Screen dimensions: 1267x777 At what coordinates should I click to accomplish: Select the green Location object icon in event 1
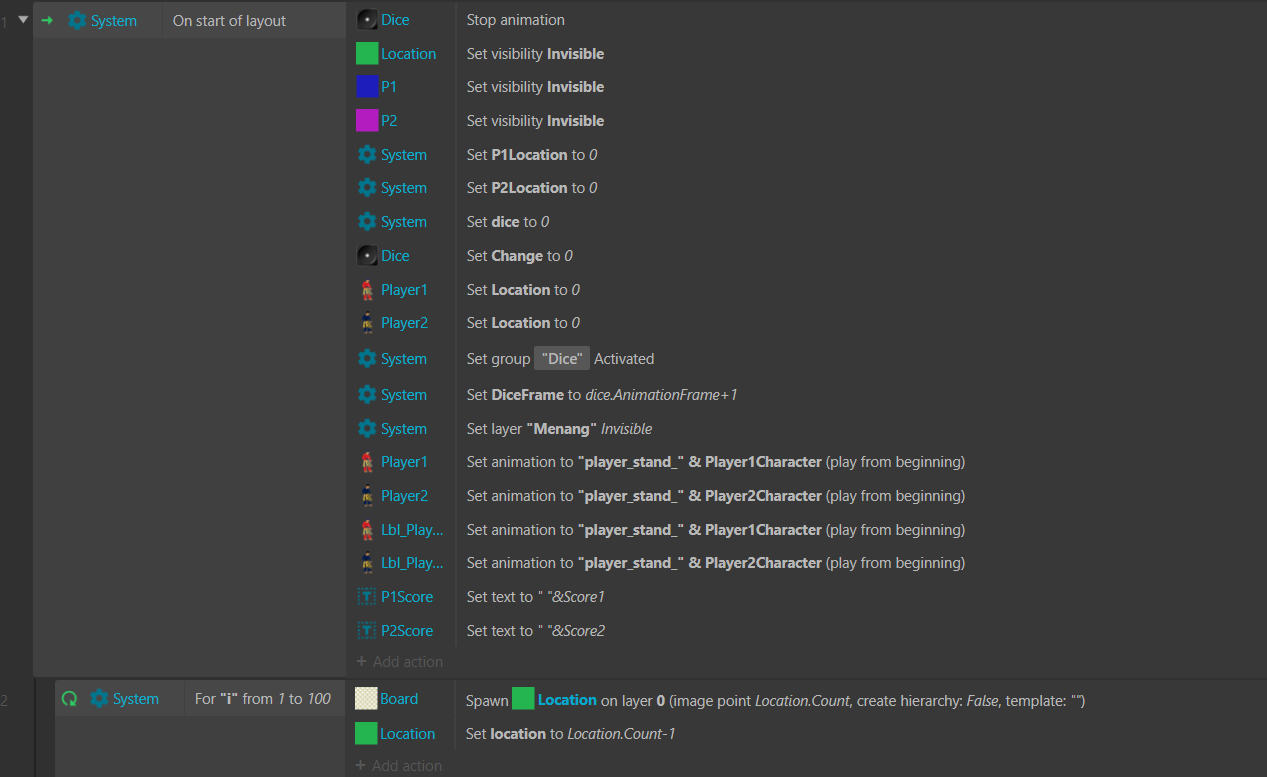367,54
